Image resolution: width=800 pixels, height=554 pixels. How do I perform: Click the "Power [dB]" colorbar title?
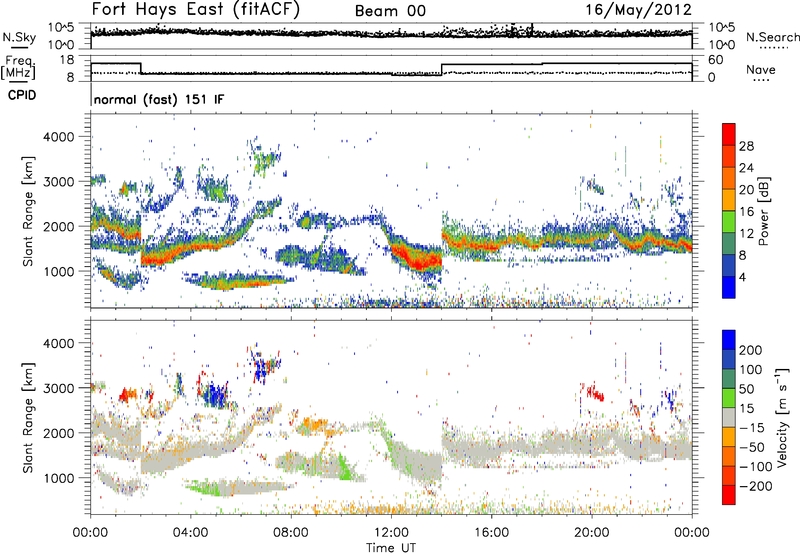tap(764, 211)
